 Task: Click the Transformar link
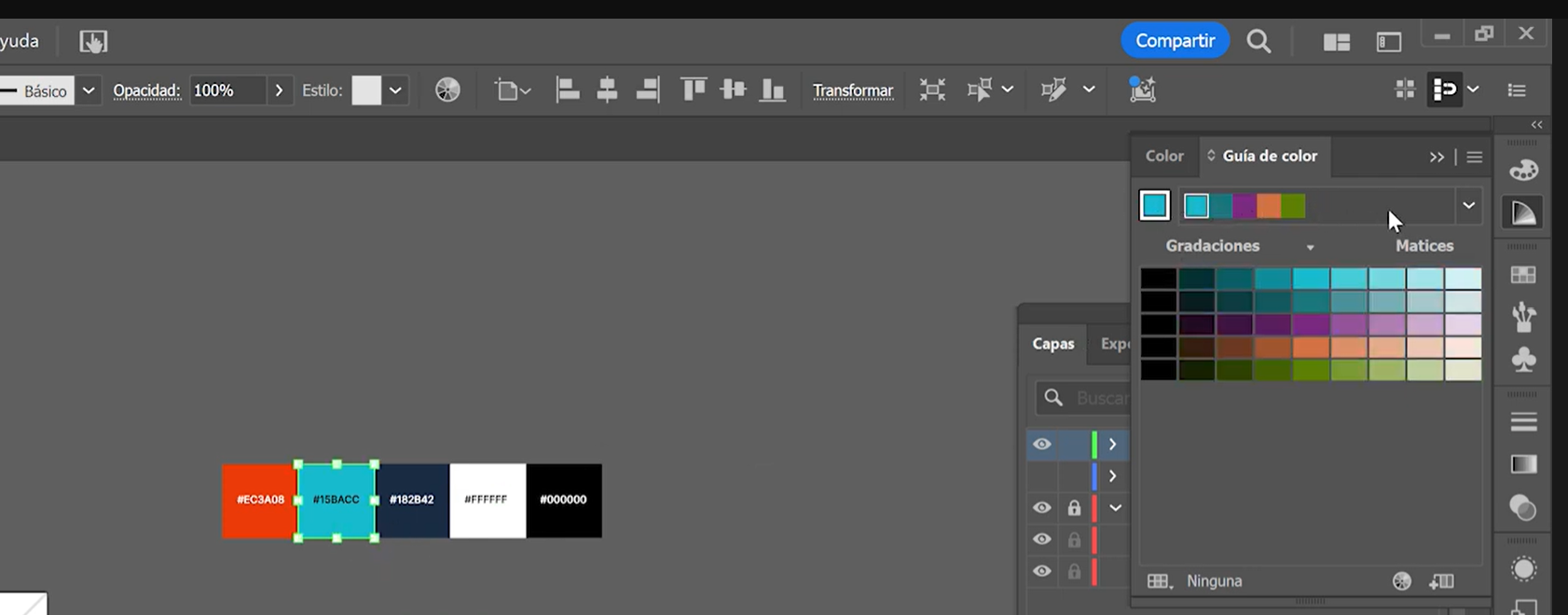(852, 90)
